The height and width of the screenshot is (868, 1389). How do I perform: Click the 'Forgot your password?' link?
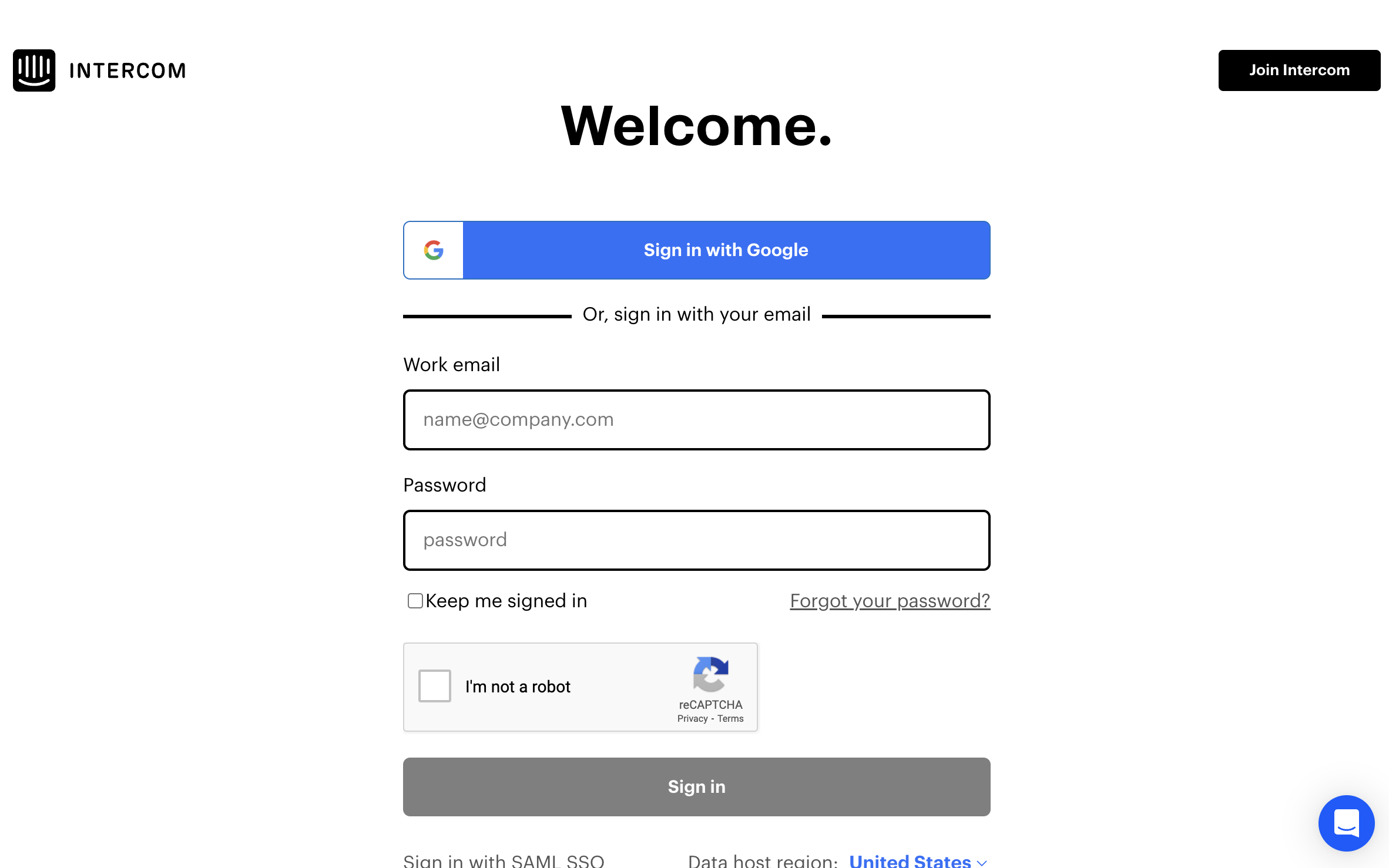tap(888, 600)
